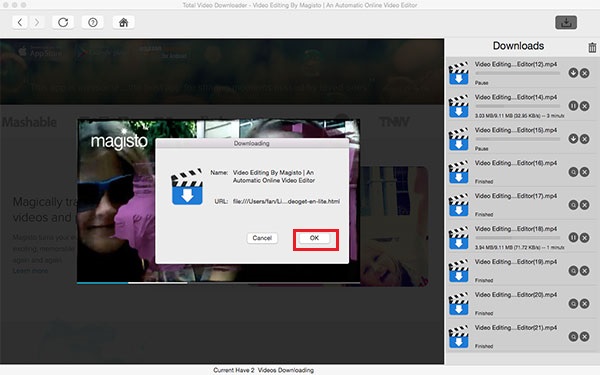Image resolution: width=600 pixels, height=375 pixels.
Task: Click the progress bar of Editor(14).mp4
Action: (517, 106)
